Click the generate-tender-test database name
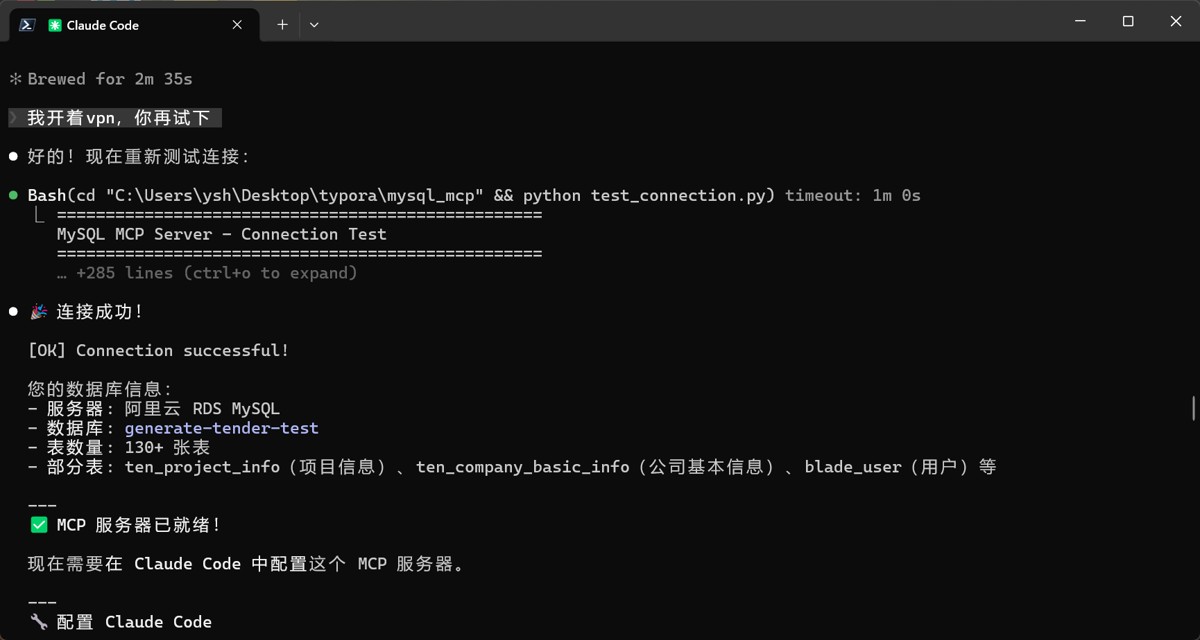 [221, 428]
